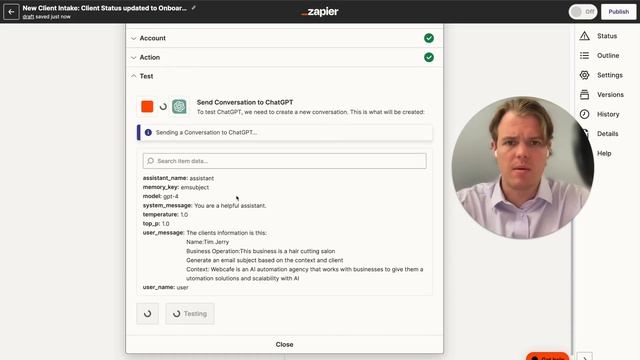Collapse the Test section chevron
The image size is (640, 360).
click(133, 76)
